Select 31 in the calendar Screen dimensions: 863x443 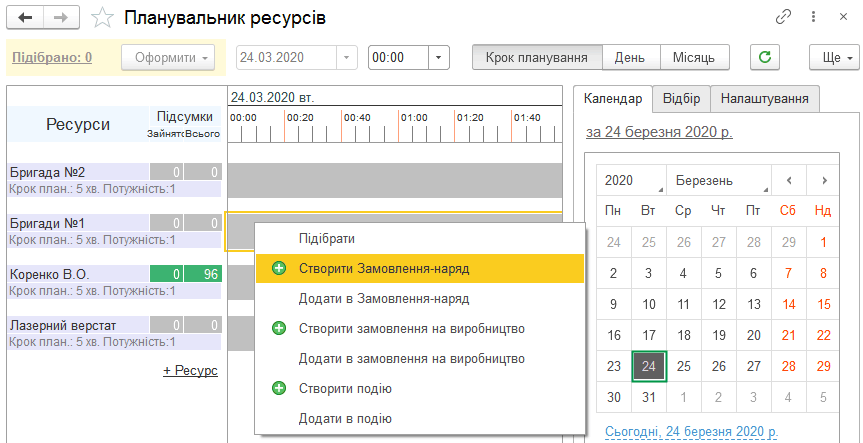(x=649, y=397)
